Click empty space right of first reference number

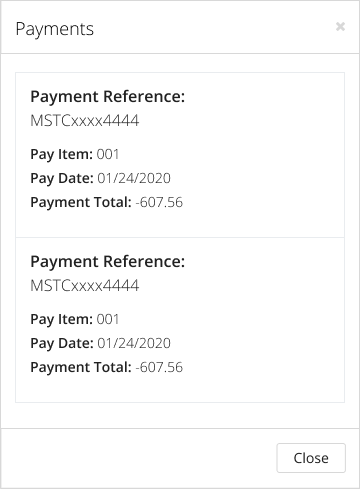point(240,120)
